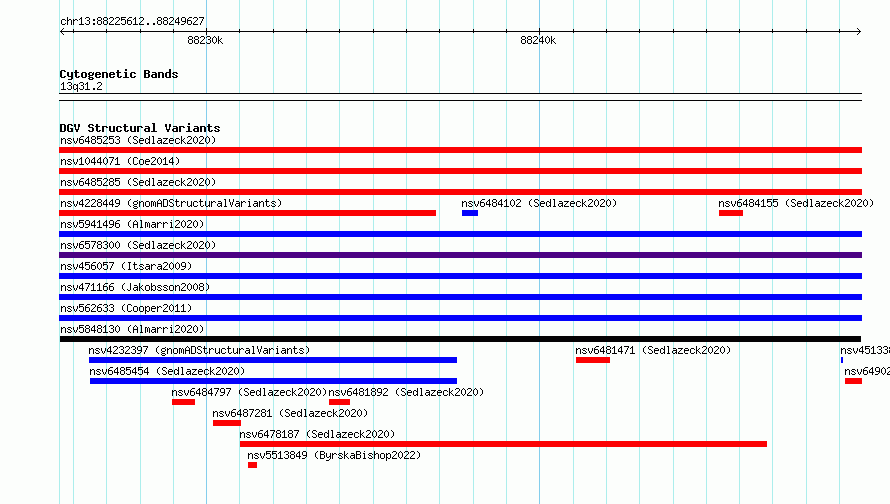This screenshot has width=890, height=504.
Task: Click the right arrow of the ruler
Action: tap(858, 31)
